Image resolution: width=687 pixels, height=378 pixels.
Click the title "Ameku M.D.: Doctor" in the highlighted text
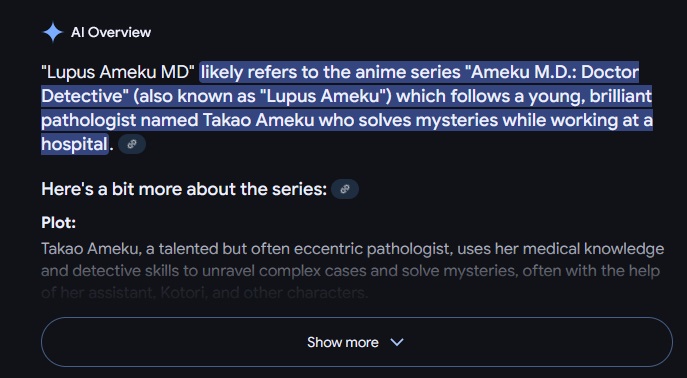tap(555, 72)
